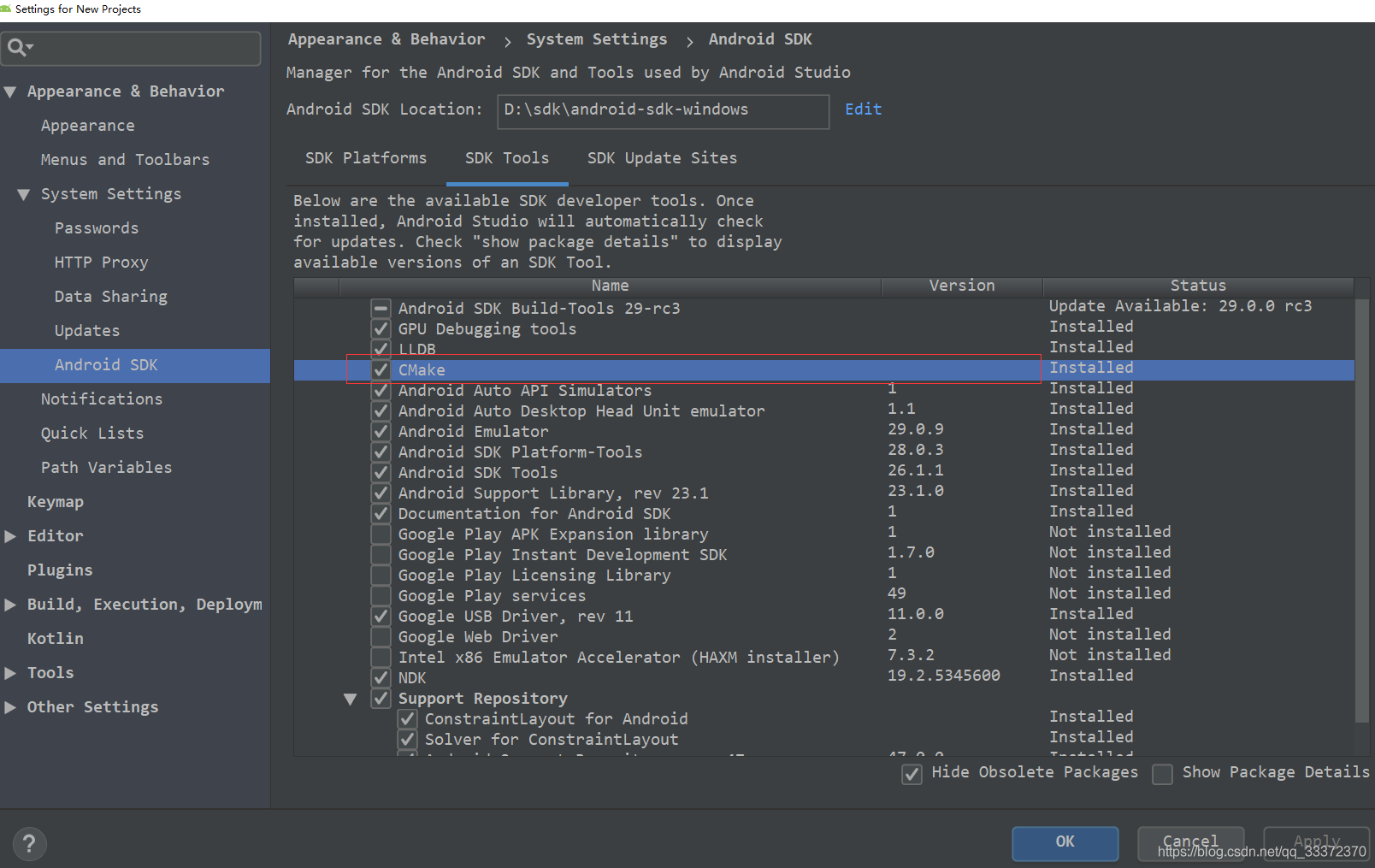Uncheck the CMake checkbox
Image resolution: width=1375 pixels, height=868 pixels.
click(x=381, y=369)
